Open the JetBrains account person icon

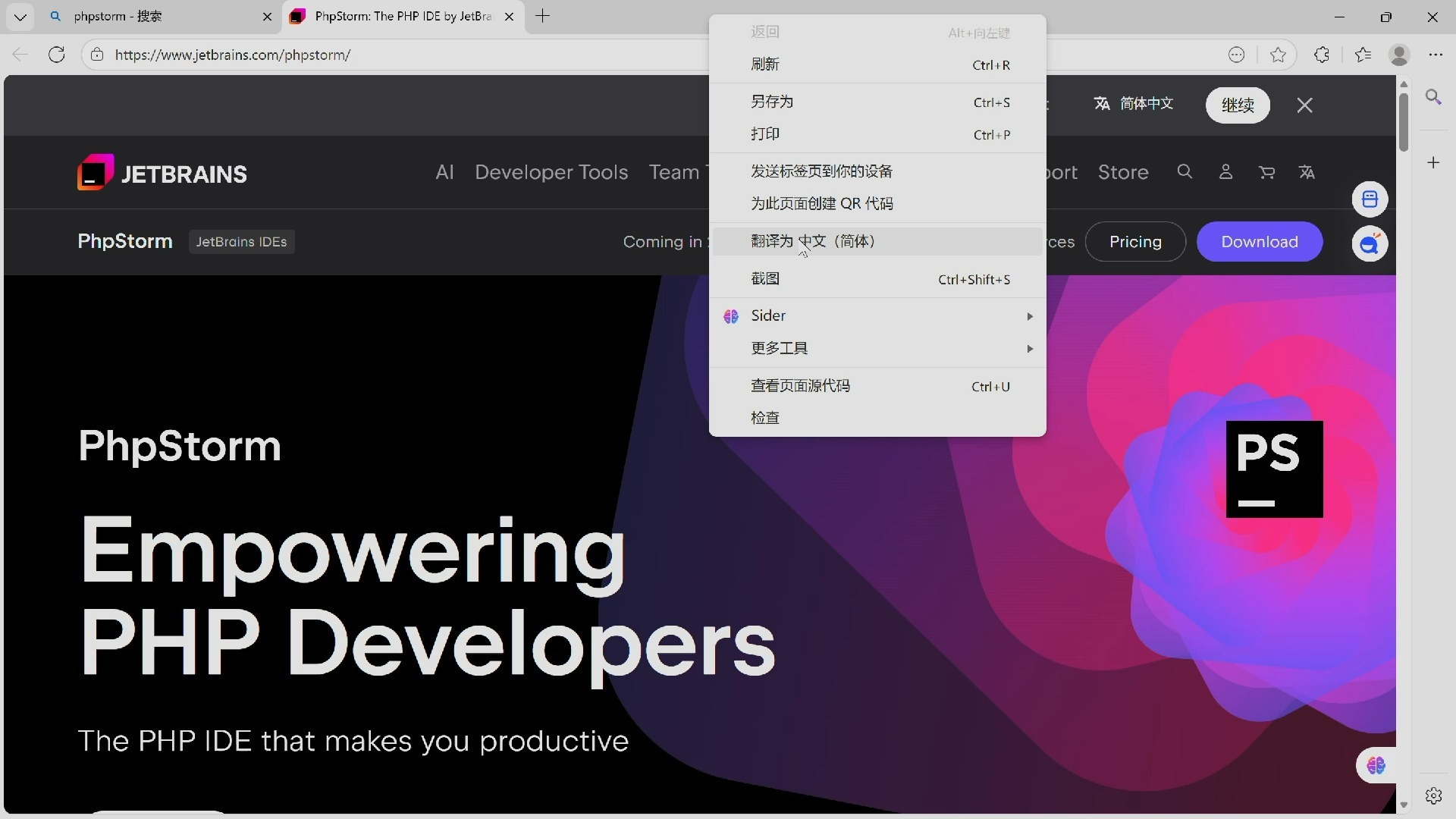[x=1225, y=172]
